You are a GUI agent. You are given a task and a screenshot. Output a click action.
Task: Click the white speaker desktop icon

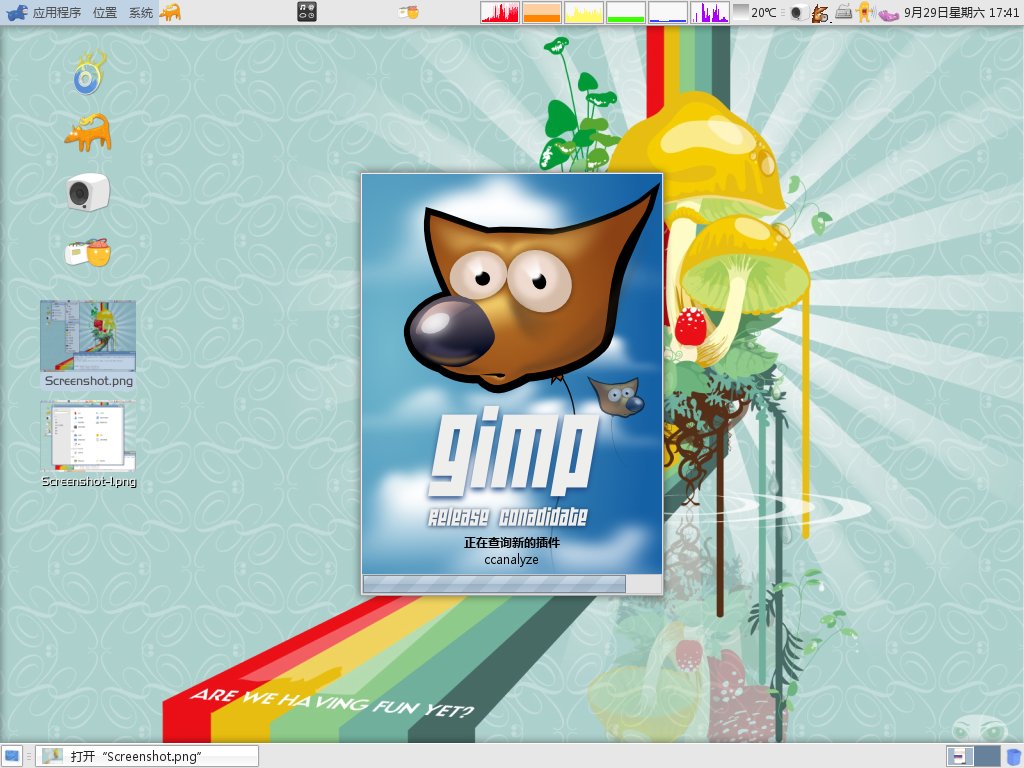tap(88, 192)
